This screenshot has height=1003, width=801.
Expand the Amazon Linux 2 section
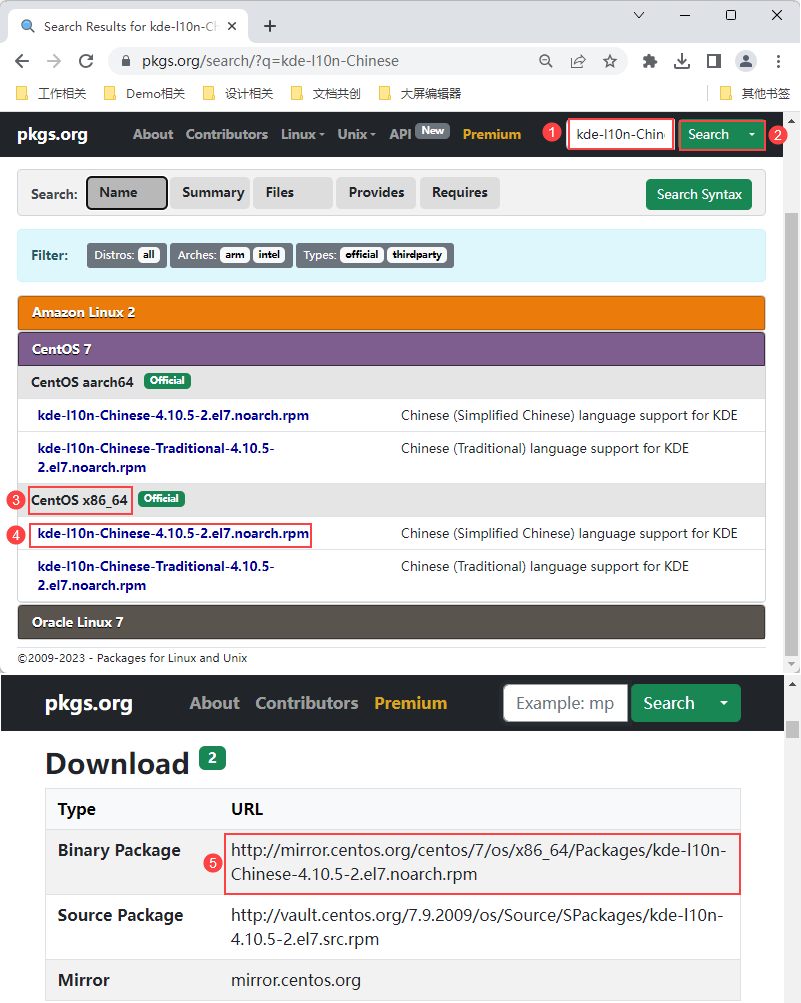coord(391,313)
